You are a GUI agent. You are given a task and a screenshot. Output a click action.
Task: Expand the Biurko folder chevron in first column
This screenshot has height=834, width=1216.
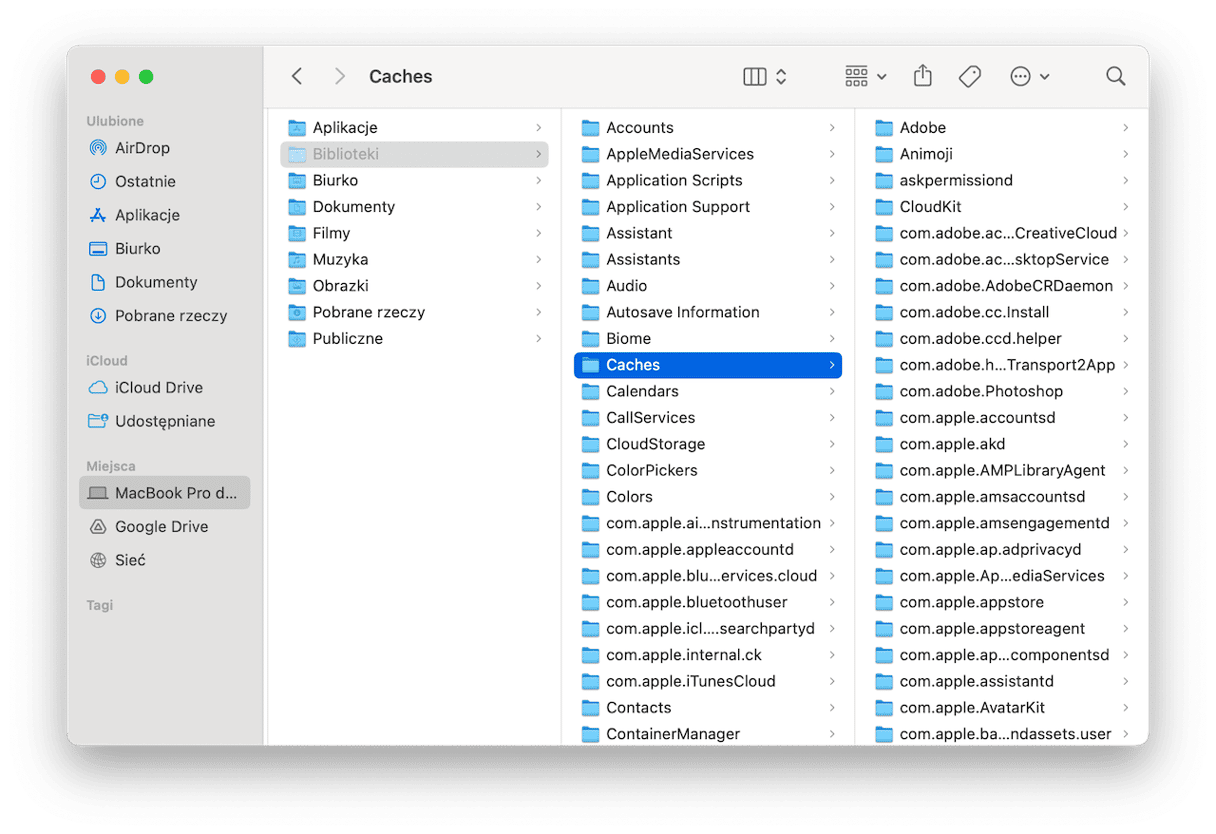[538, 180]
